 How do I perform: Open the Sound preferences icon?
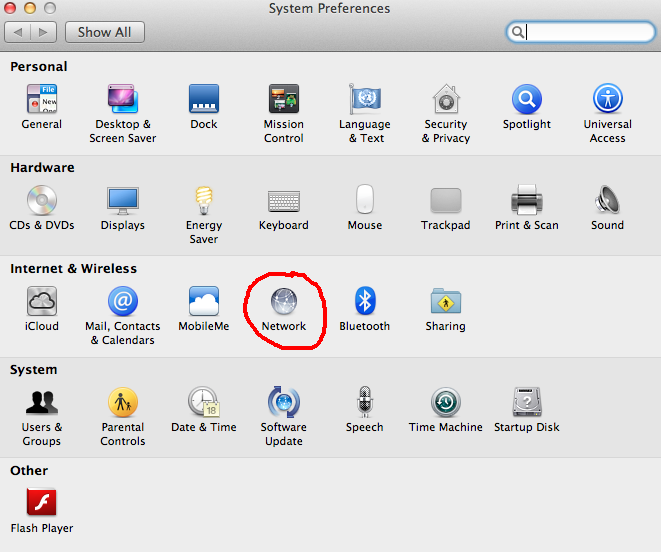coord(607,199)
